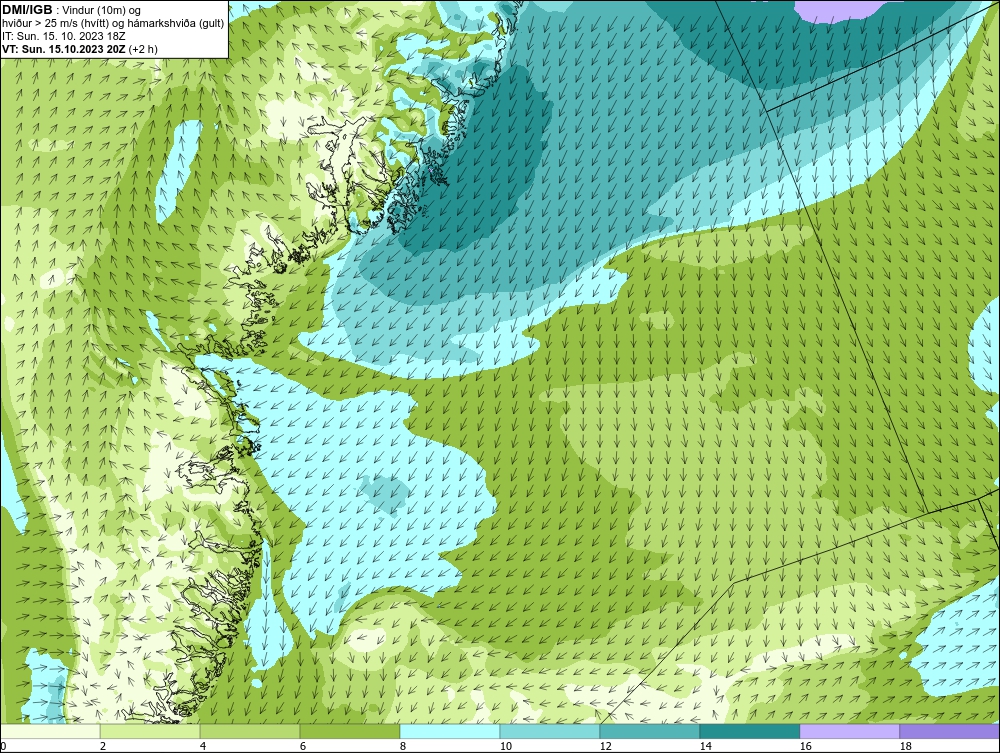This screenshot has width=1000, height=753.
Task: Click the legend label '10'
Action: point(505,746)
